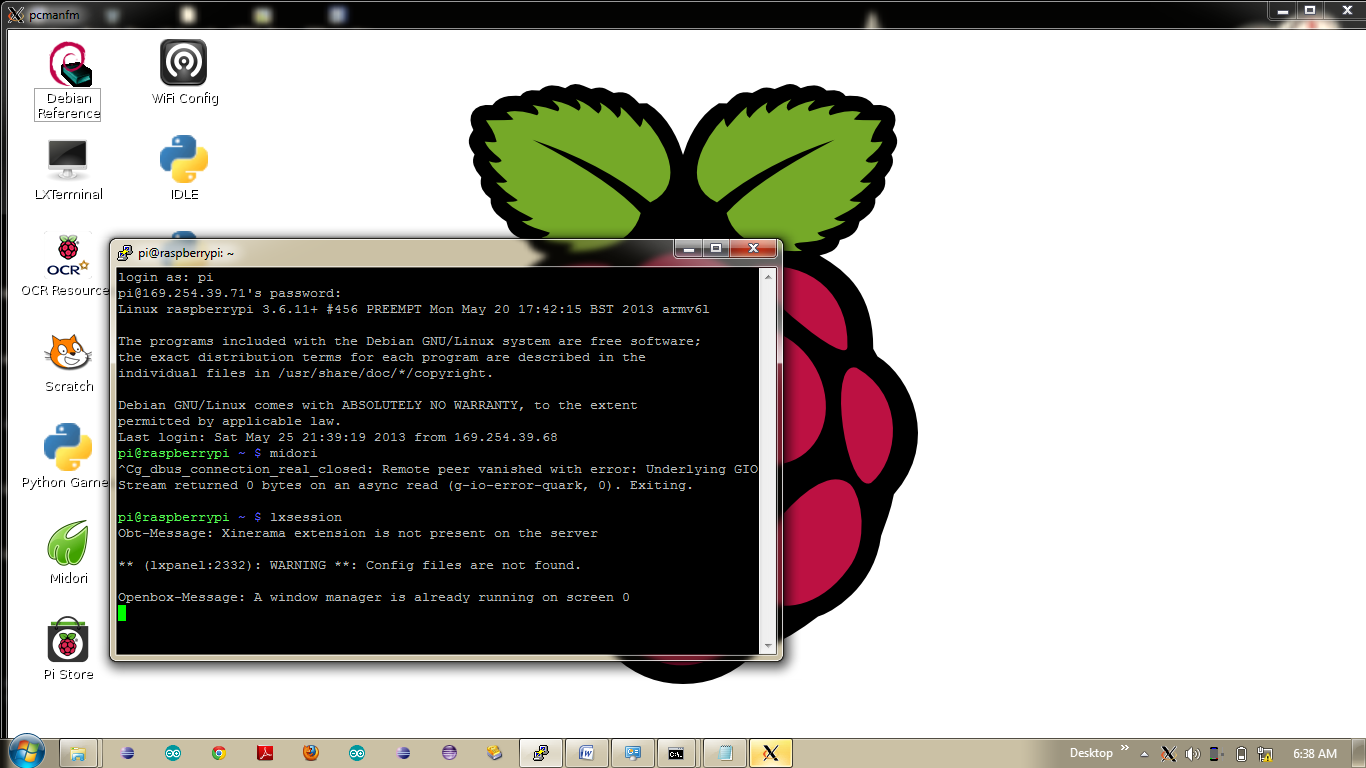Open Adobe Reader in the taskbar

[265, 753]
